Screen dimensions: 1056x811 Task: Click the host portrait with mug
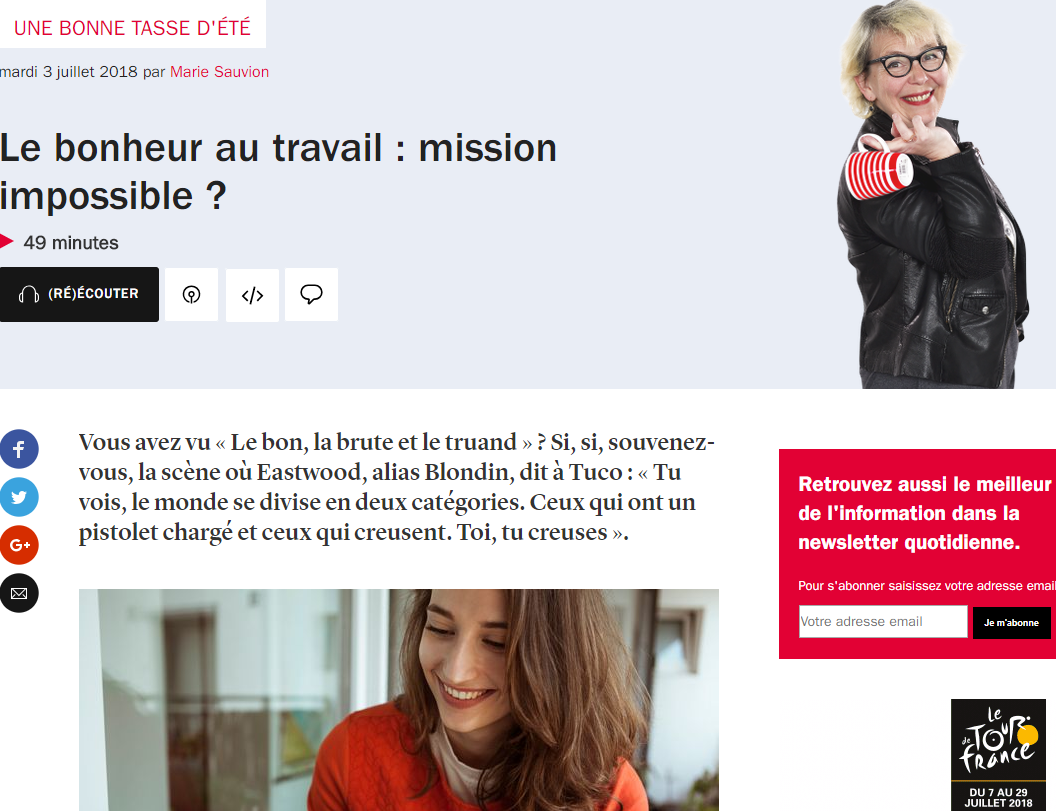(933, 195)
